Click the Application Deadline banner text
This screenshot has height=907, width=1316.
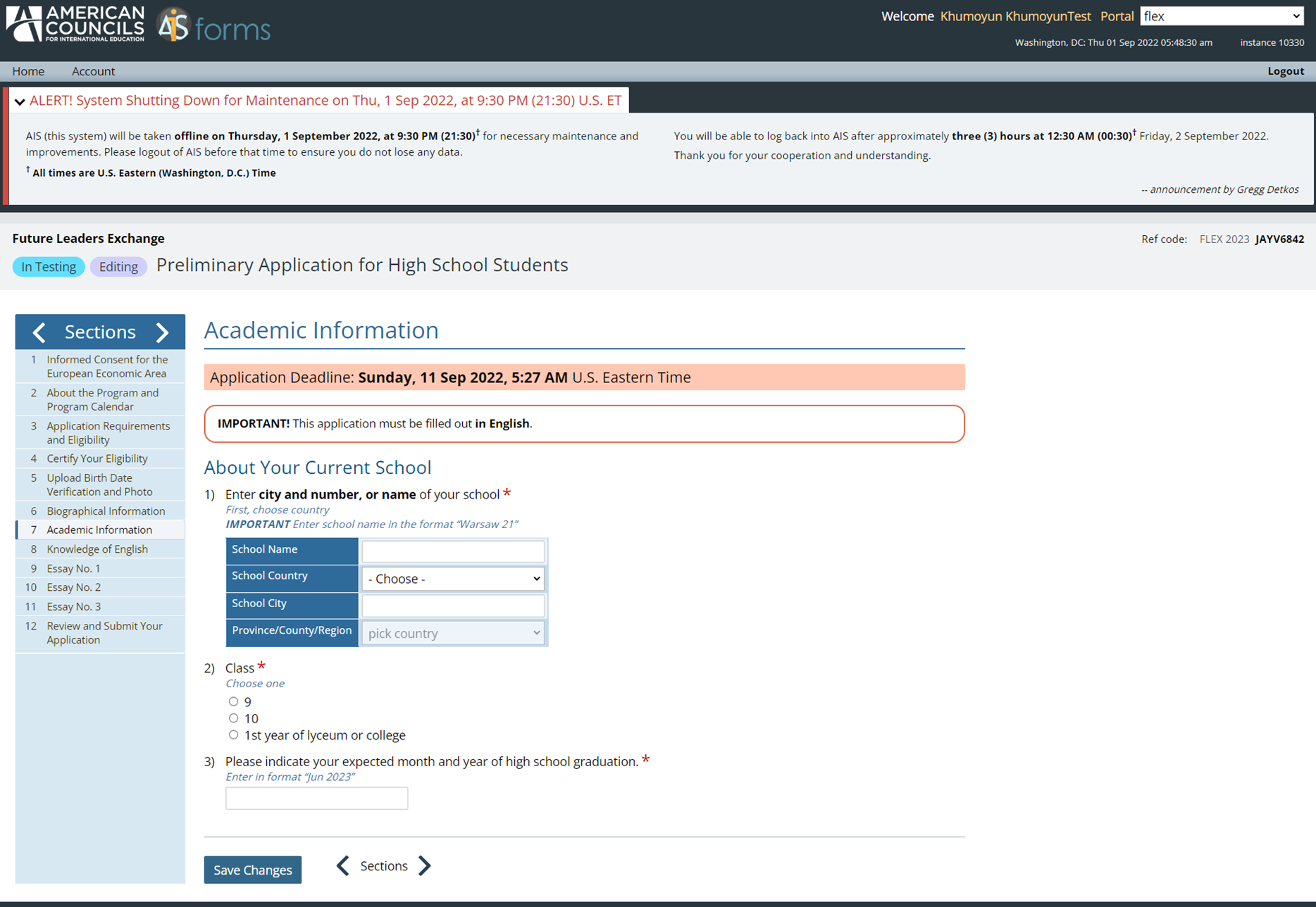point(450,377)
